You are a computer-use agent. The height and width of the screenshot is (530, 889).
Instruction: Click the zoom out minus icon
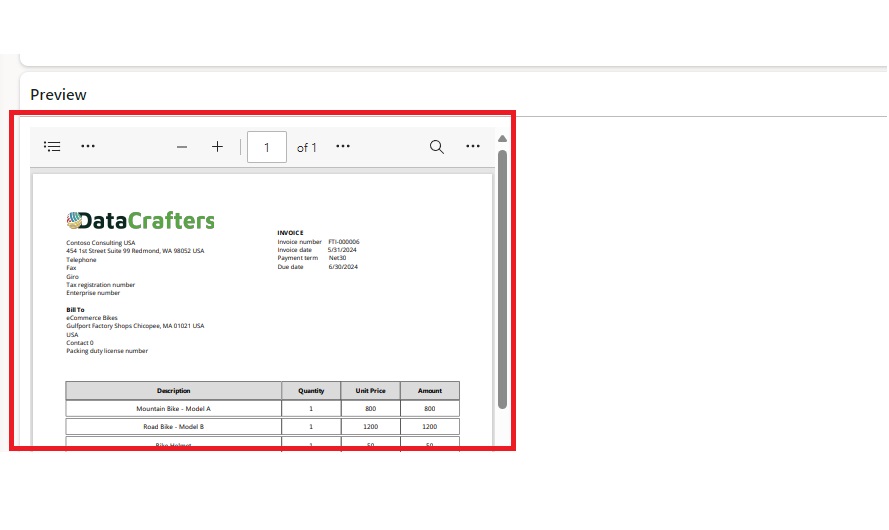coord(182,147)
